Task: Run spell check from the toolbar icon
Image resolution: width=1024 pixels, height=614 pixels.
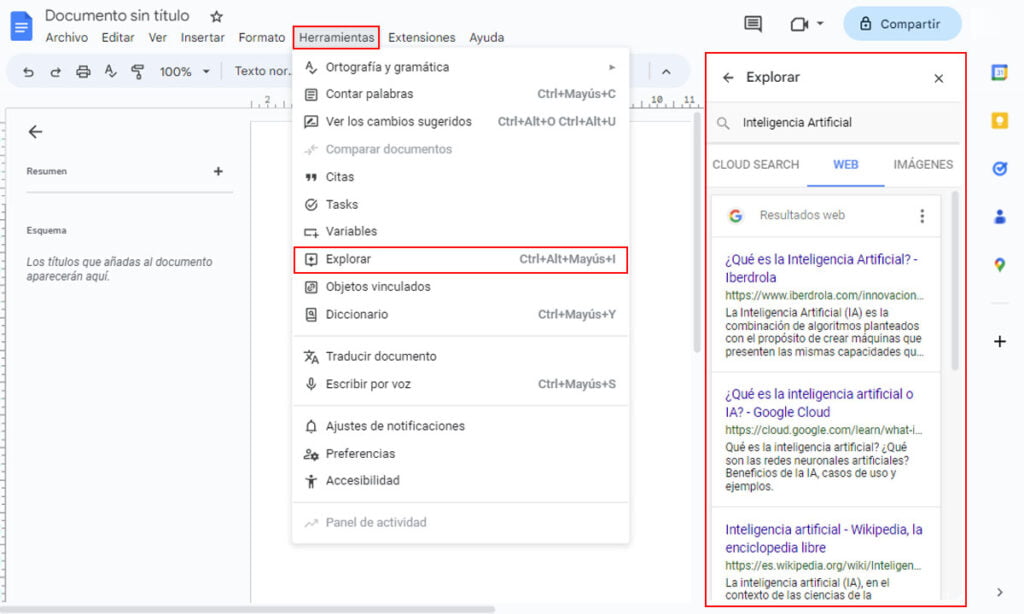Action: 110,71
